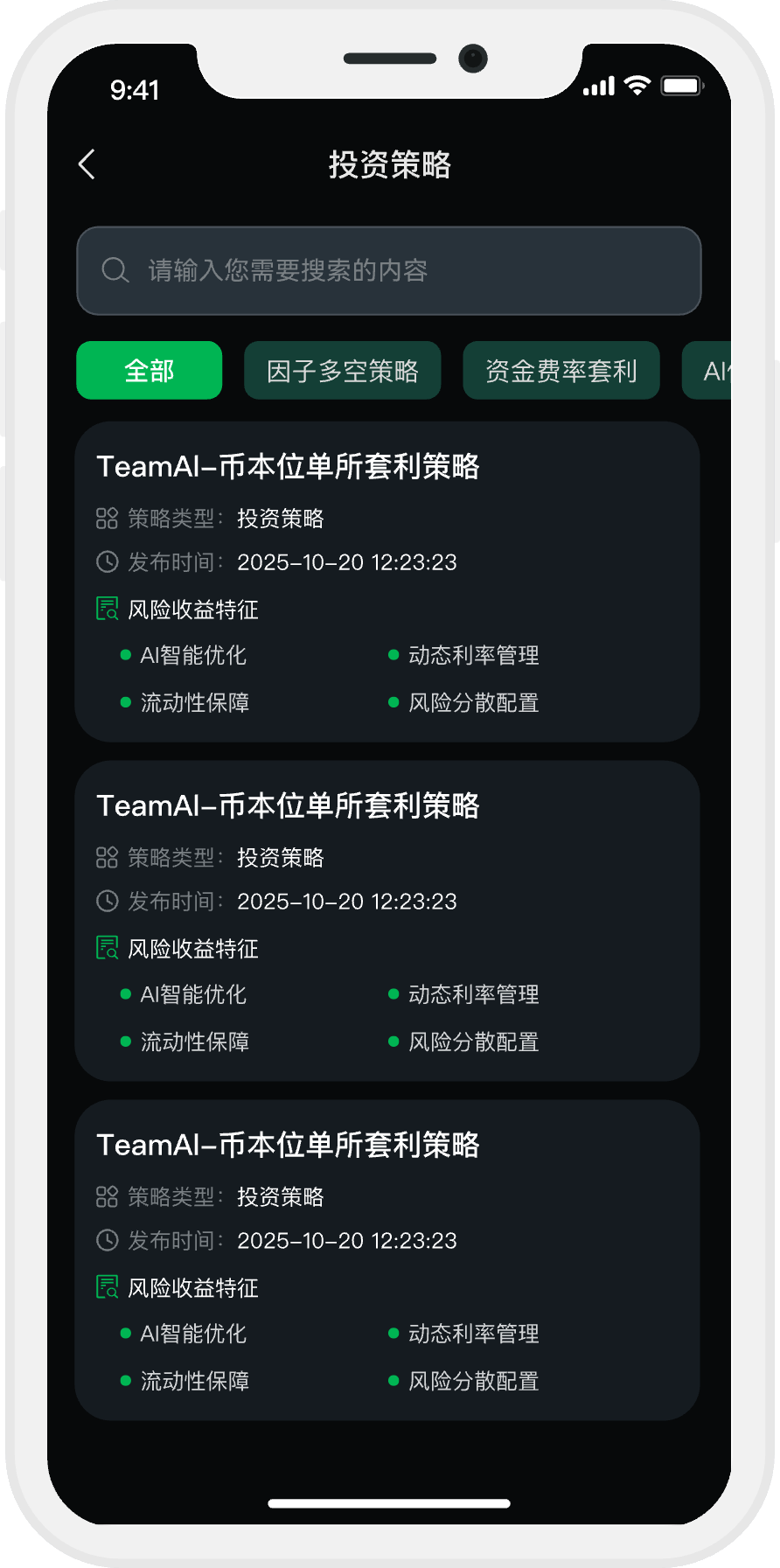Switch to the 因子多空策略 tab
Image resolution: width=780 pixels, height=1568 pixels.
(342, 371)
